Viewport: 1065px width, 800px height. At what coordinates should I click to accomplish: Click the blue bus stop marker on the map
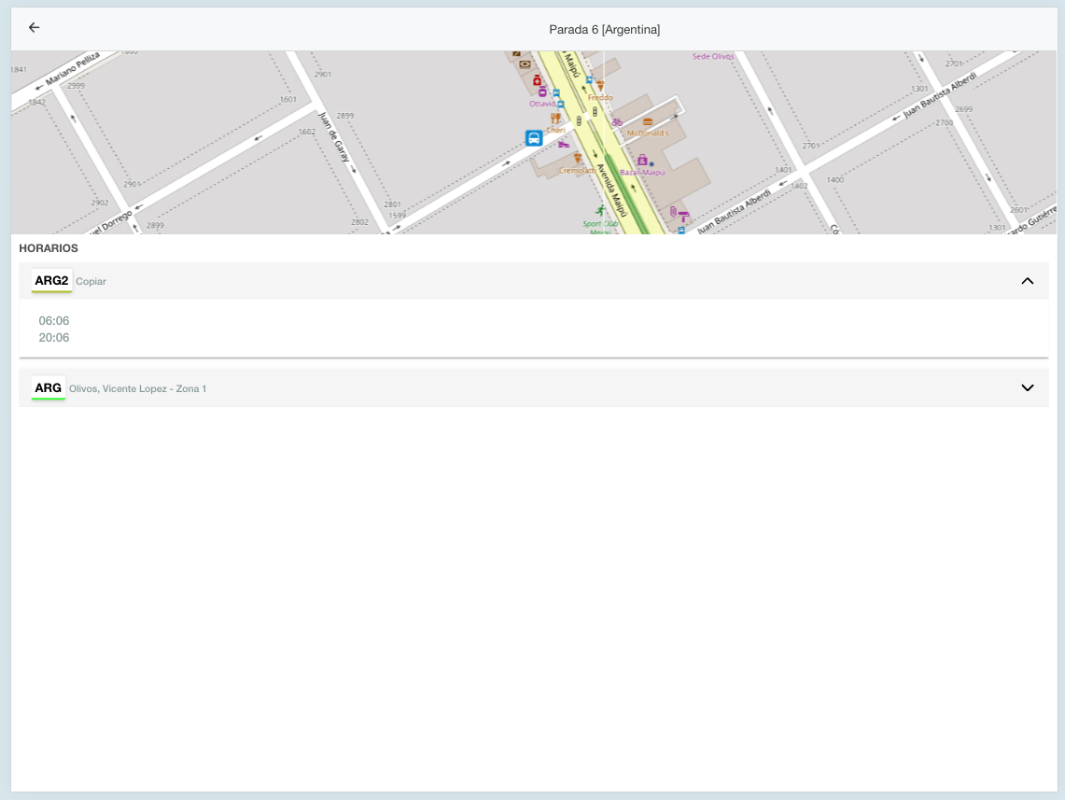click(x=534, y=139)
